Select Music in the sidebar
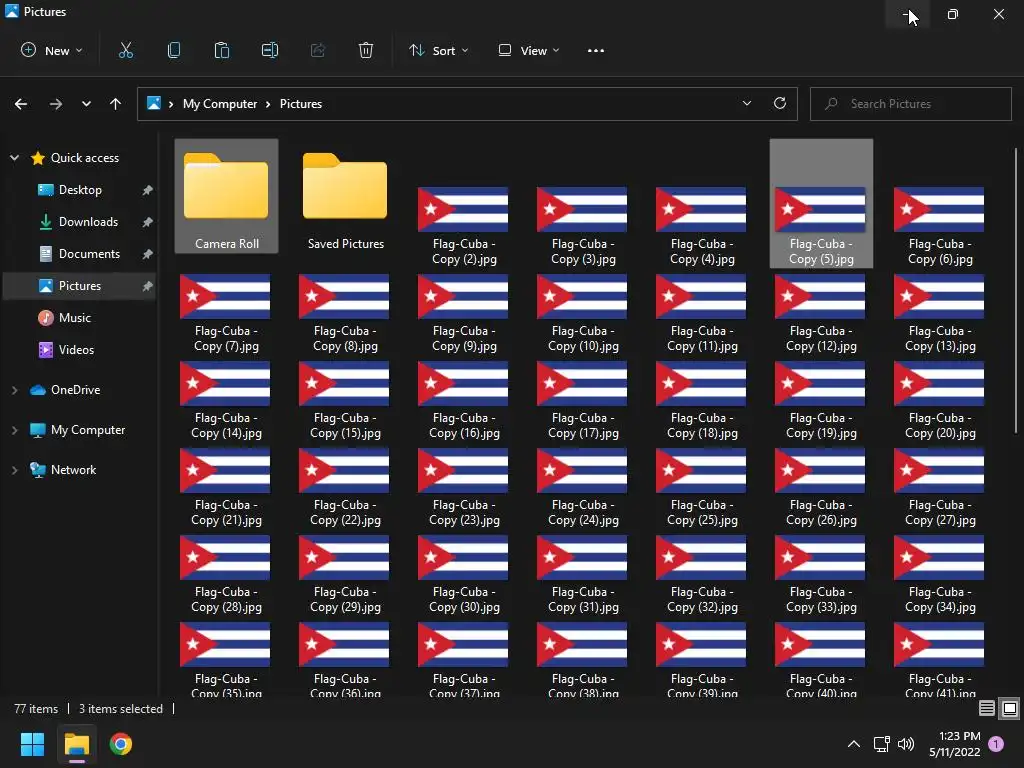The height and width of the screenshot is (768, 1024). click(74, 317)
